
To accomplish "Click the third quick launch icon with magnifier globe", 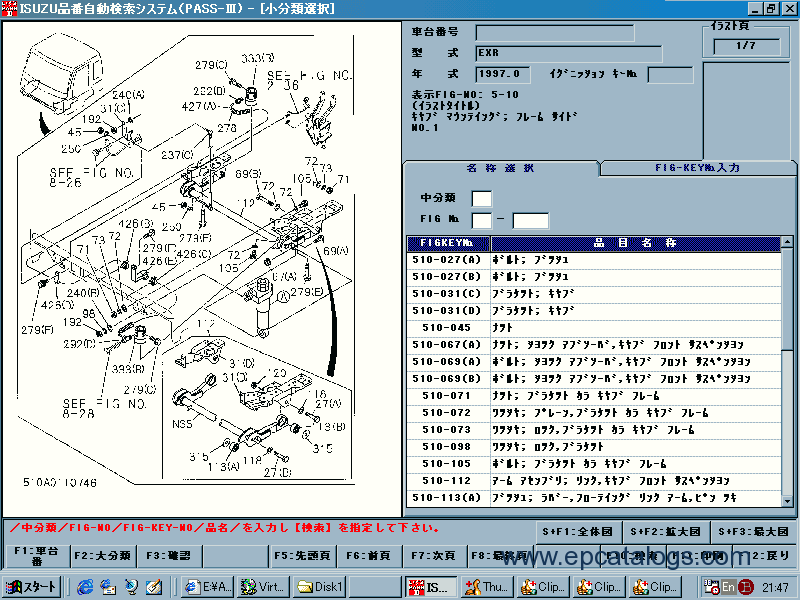I will (131, 587).
